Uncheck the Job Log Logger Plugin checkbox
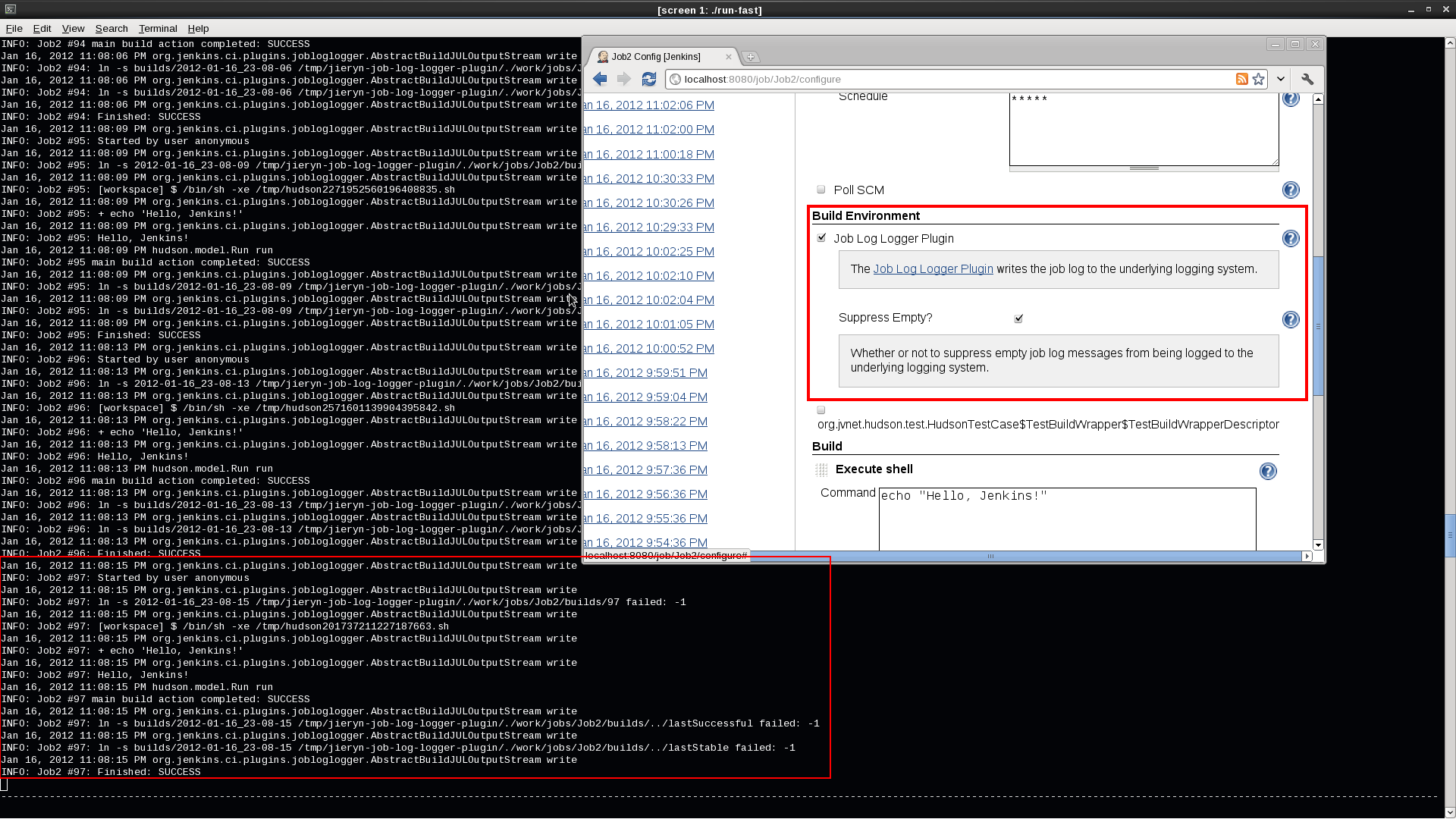1456x819 pixels. (821, 238)
